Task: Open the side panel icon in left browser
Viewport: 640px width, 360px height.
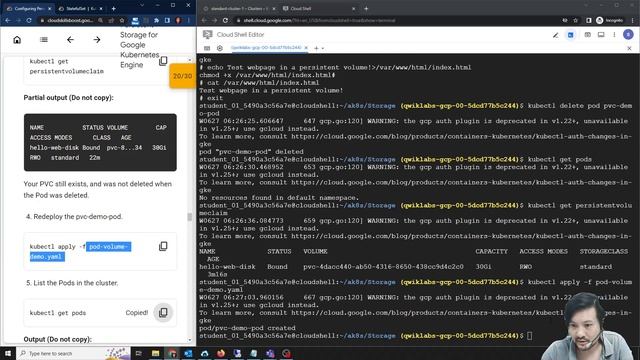Action: click(167, 20)
